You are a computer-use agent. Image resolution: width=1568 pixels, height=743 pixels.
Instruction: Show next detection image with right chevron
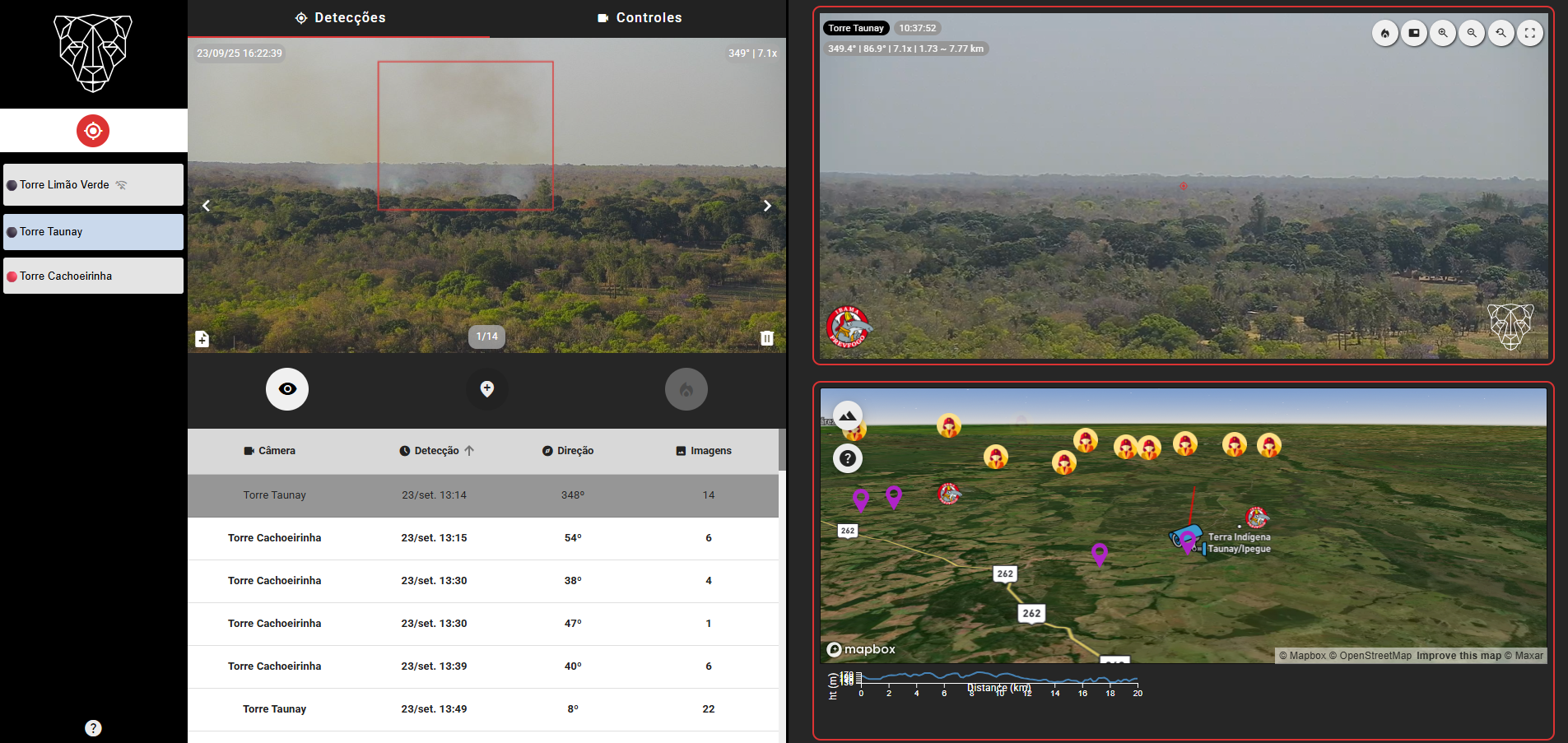pyautogui.click(x=766, y=206)
